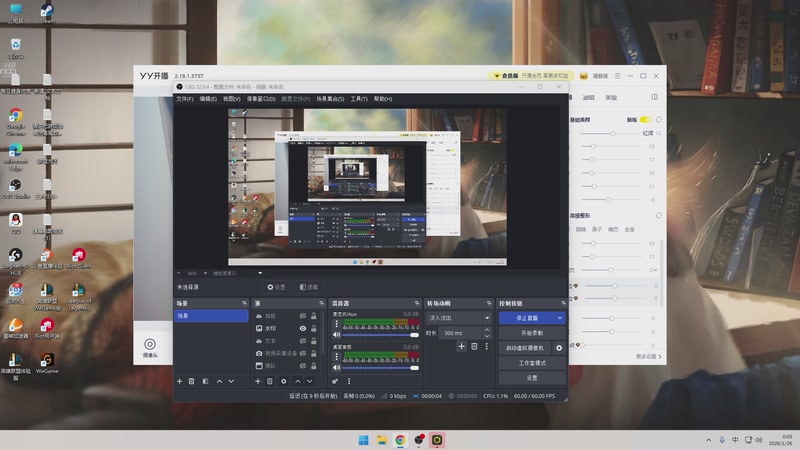Decrease transition duration stepper arrow

coord(487,336)
